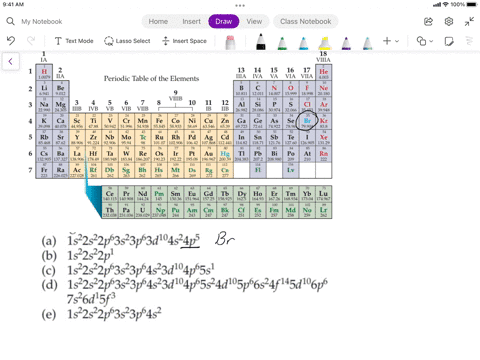The height and width of the screenshot is (360, 480).
Task: Tap the H element cell
Action: tap(44, 72)
